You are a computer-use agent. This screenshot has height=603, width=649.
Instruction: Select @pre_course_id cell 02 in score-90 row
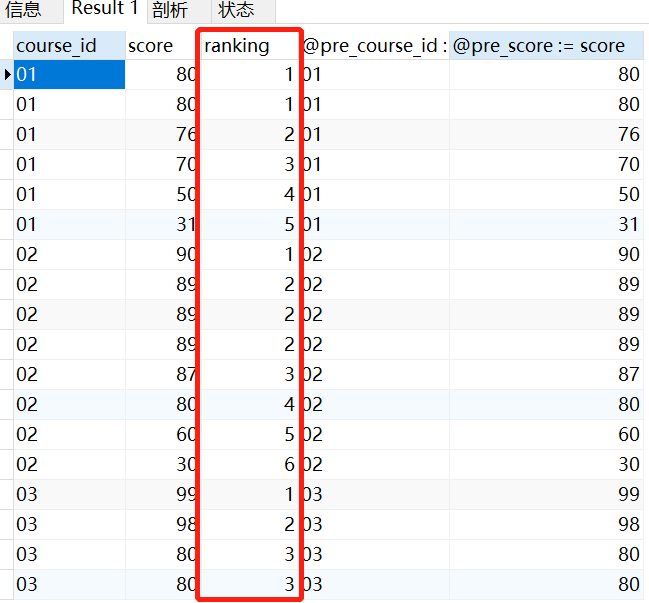(x=376, y=255)
